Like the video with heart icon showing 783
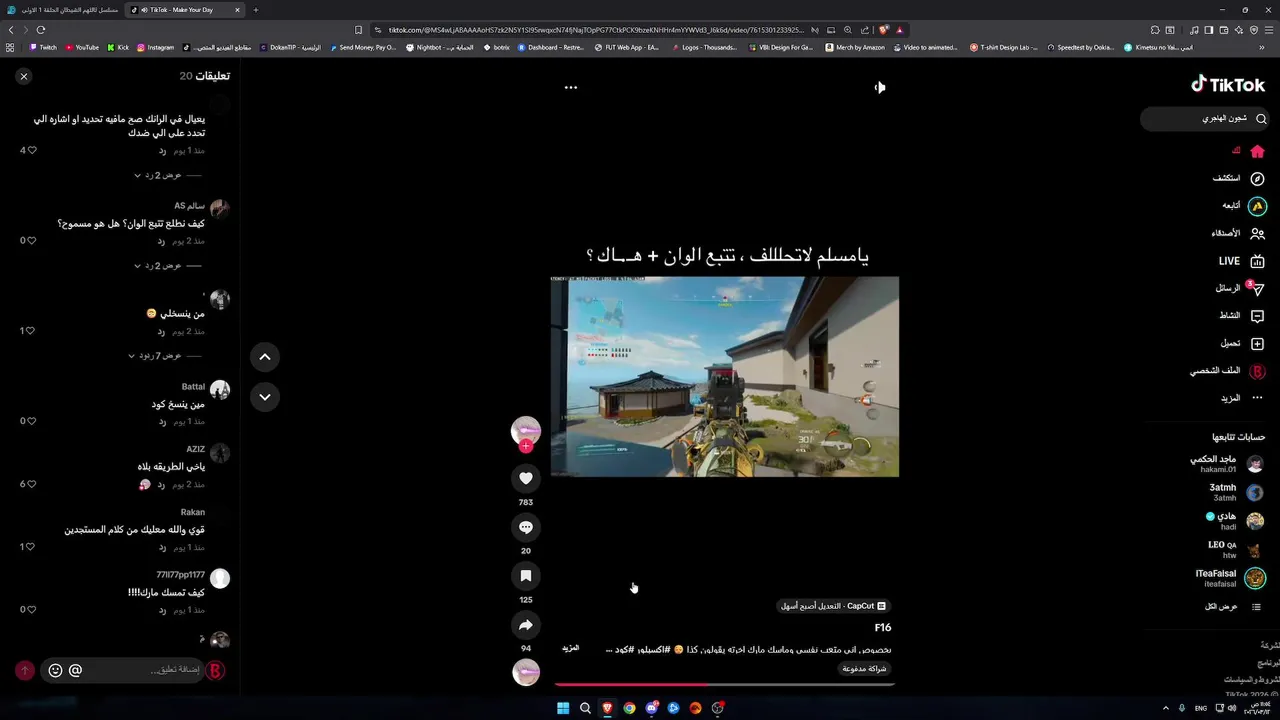This screenshot has height=720, width=1280. click(x=526, y=478)
